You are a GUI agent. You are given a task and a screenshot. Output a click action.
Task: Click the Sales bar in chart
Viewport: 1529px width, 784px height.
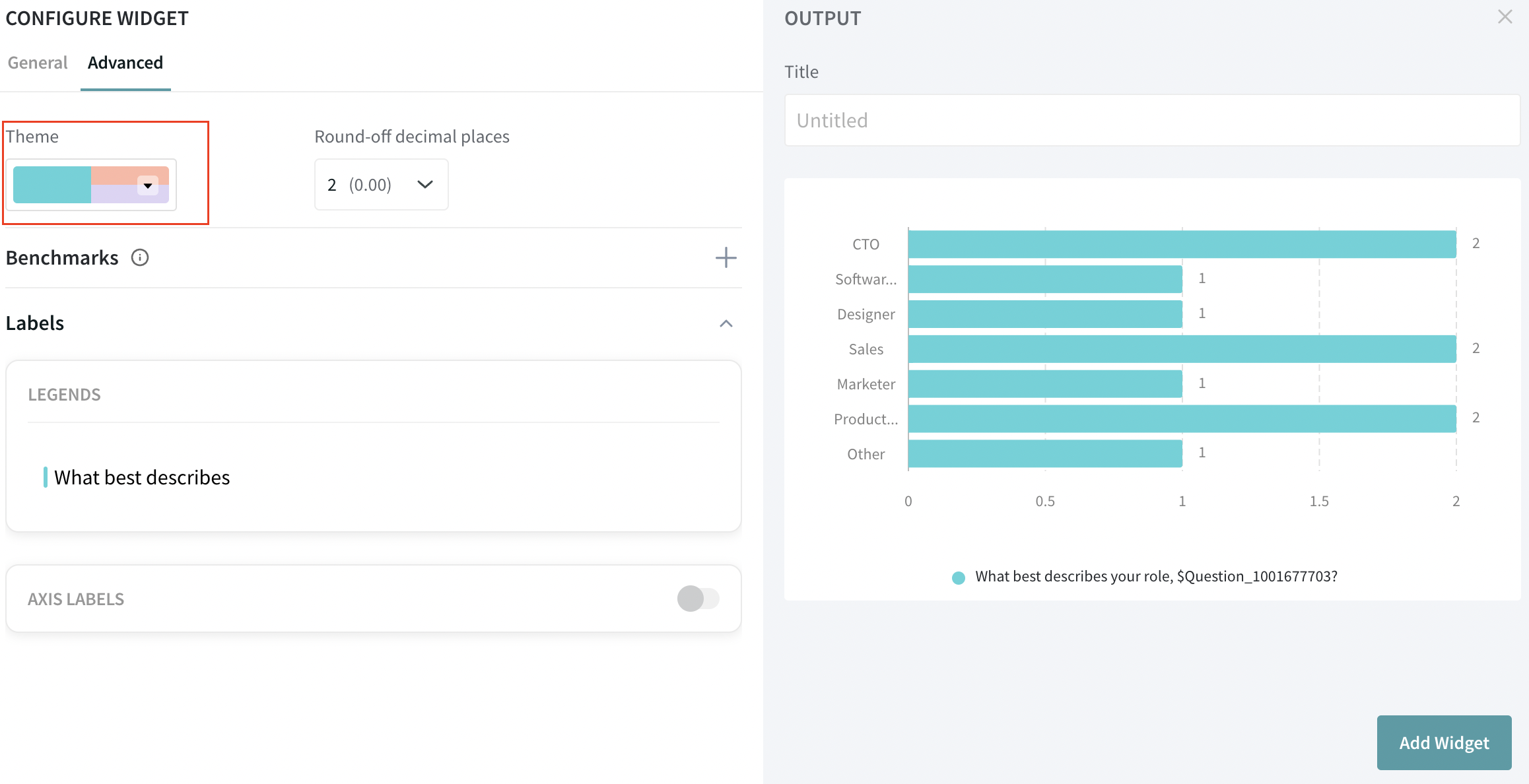coord(1182,349)
